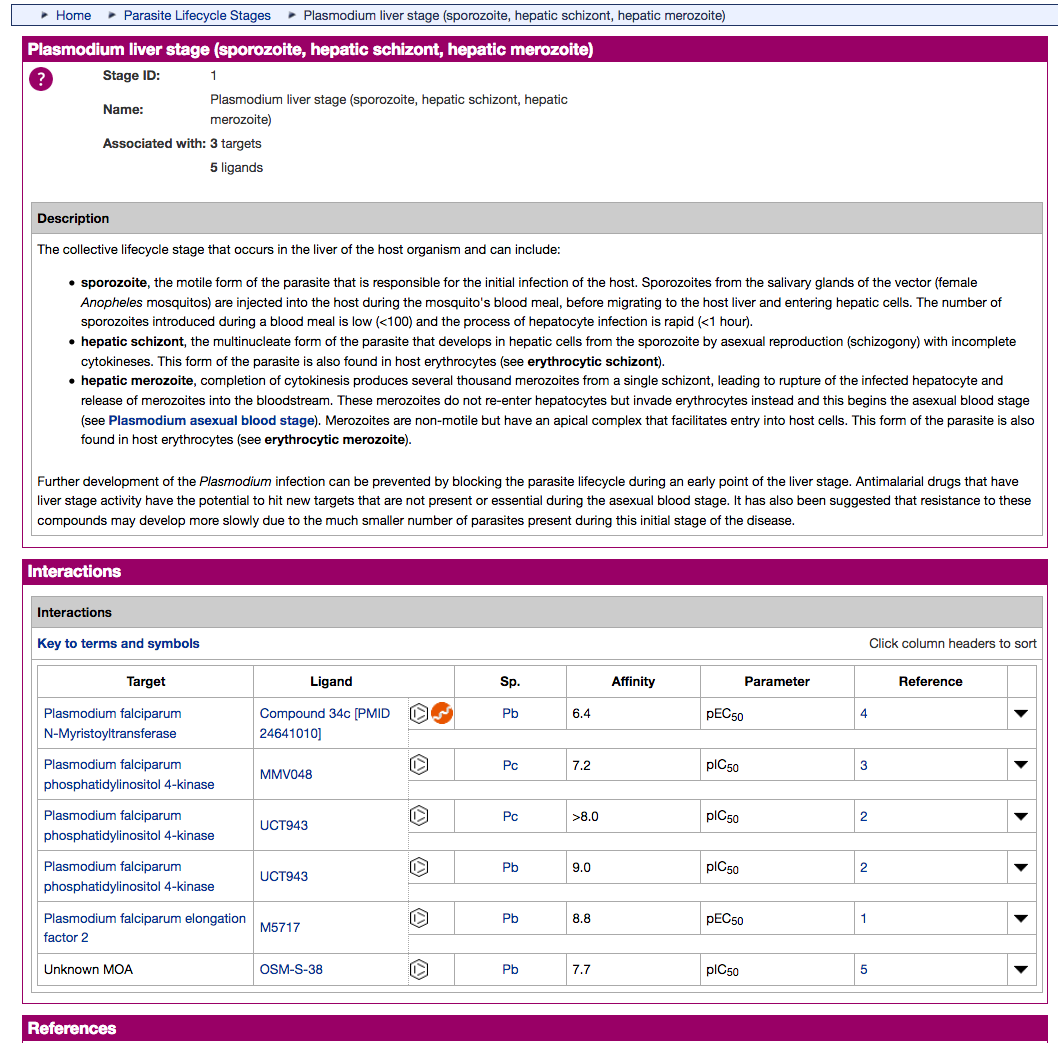Expand details arrow for M5717 row

pyautogui.click(x=1021, y=919)
